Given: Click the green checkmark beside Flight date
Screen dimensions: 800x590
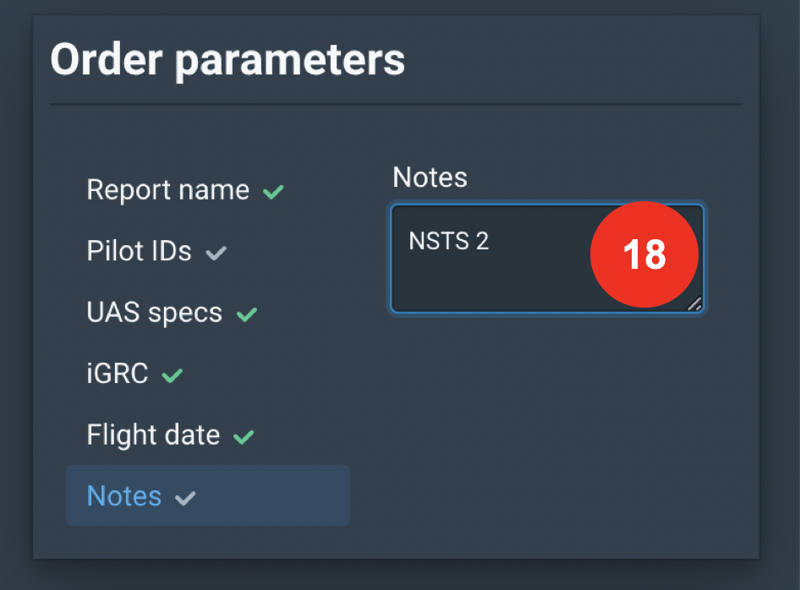Looking at the screenshot, I should [x=243, y=437].
